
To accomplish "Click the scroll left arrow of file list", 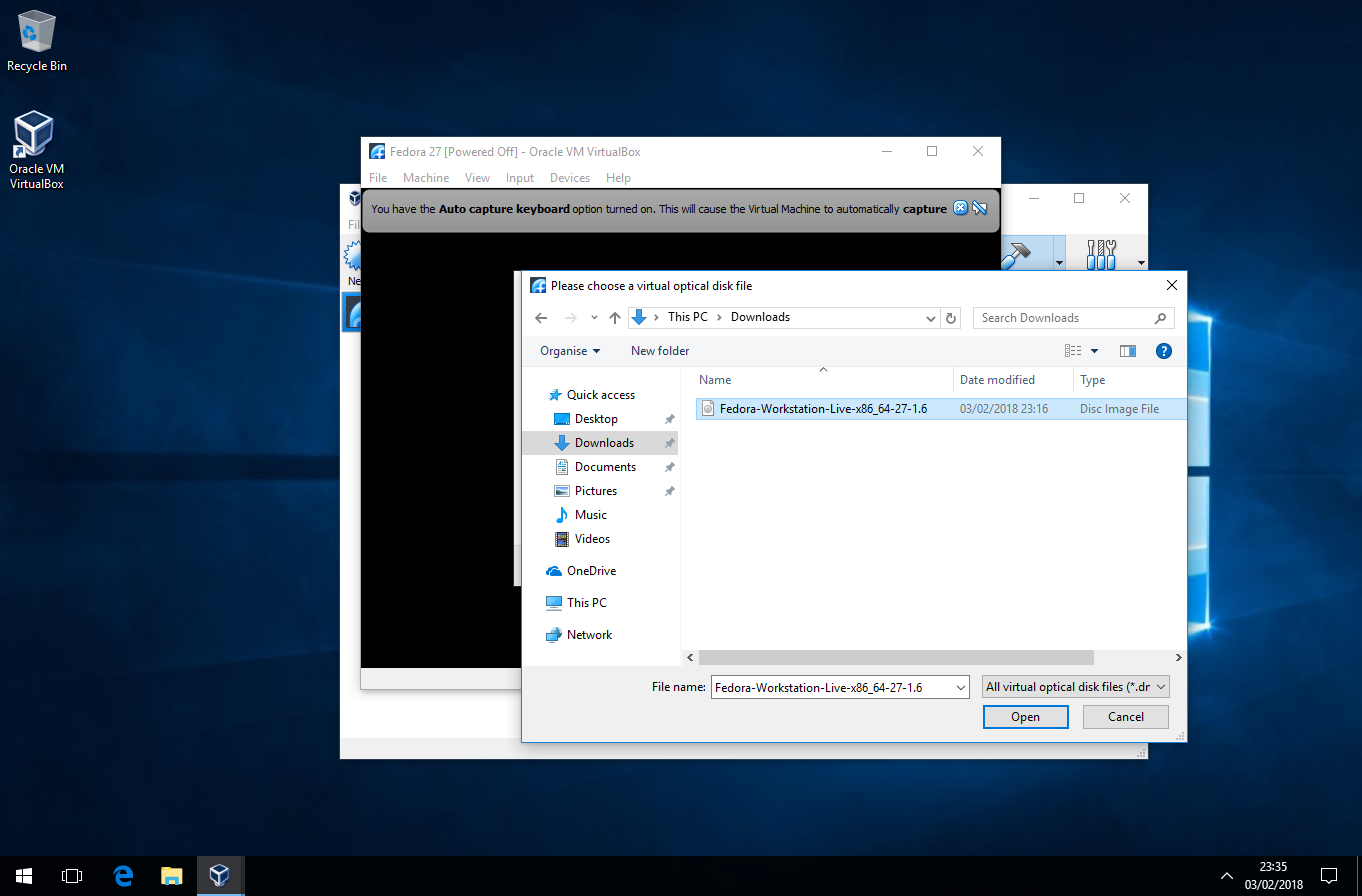I will (690, 658).
